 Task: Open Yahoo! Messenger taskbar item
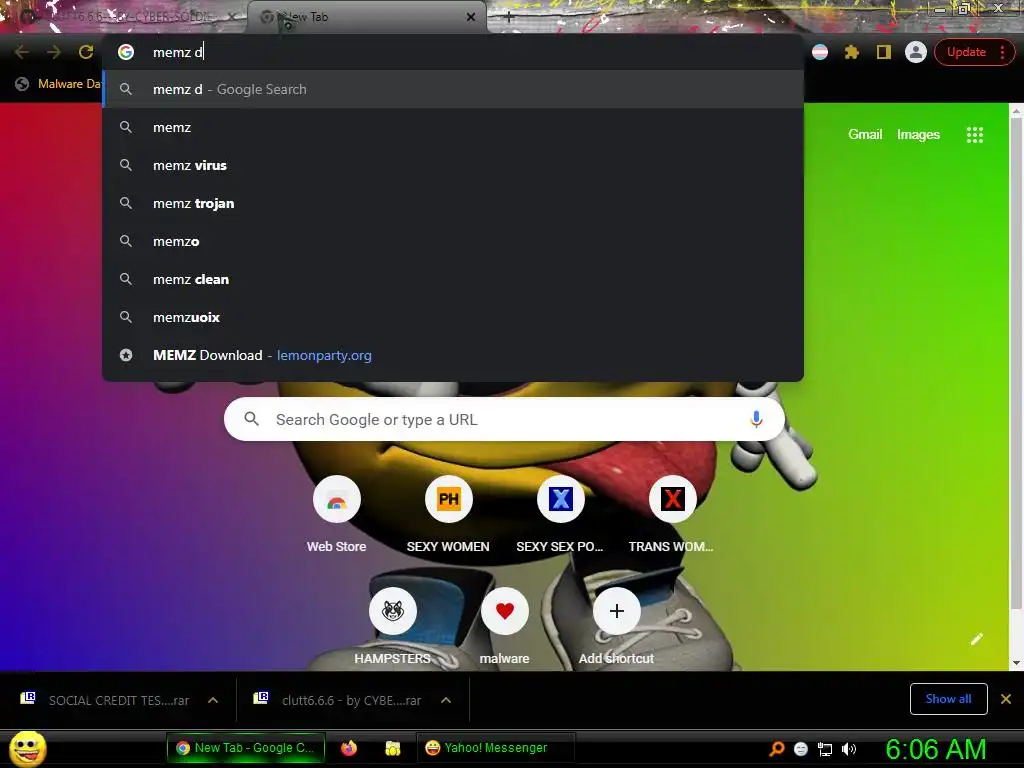point(495,748)
